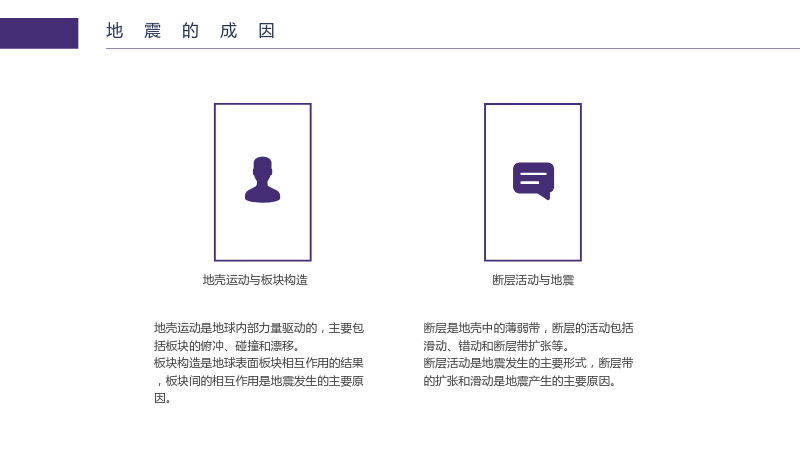
Task: Click the chat bubble message icon
Action: click(533, 181)
